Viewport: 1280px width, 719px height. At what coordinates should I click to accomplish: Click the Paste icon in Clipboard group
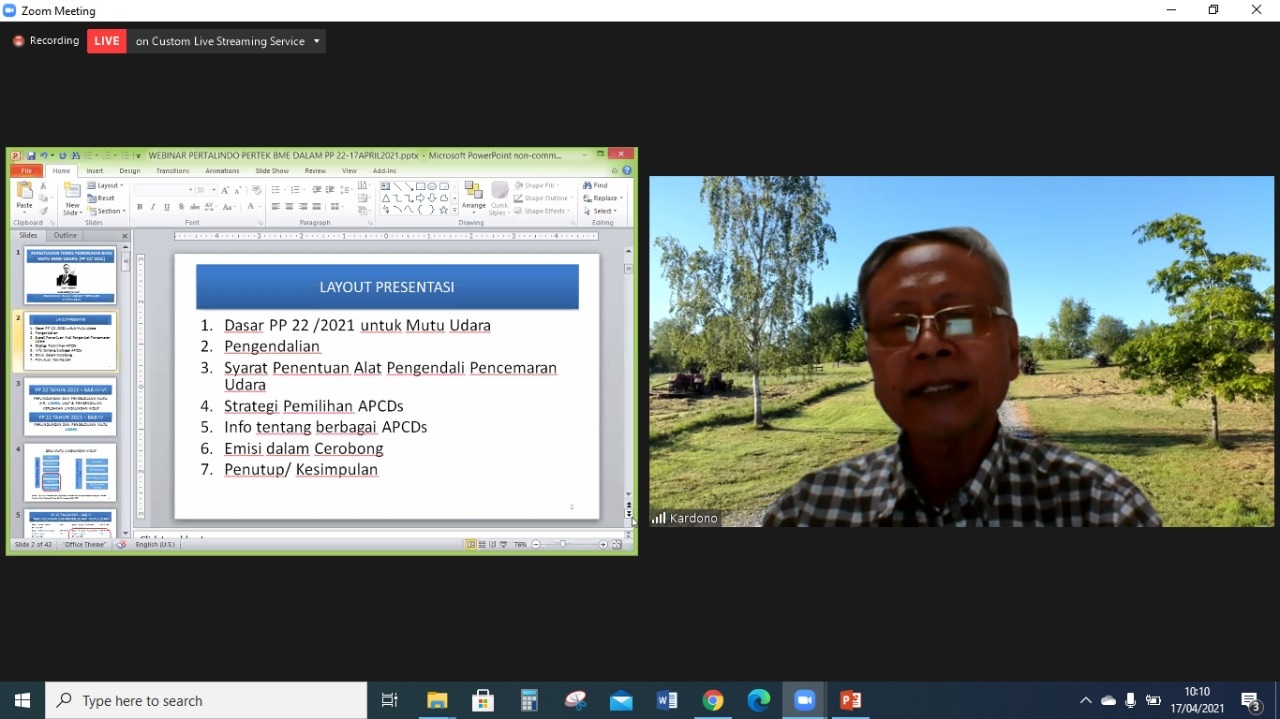pyautogui.click(x=25, y=193)
